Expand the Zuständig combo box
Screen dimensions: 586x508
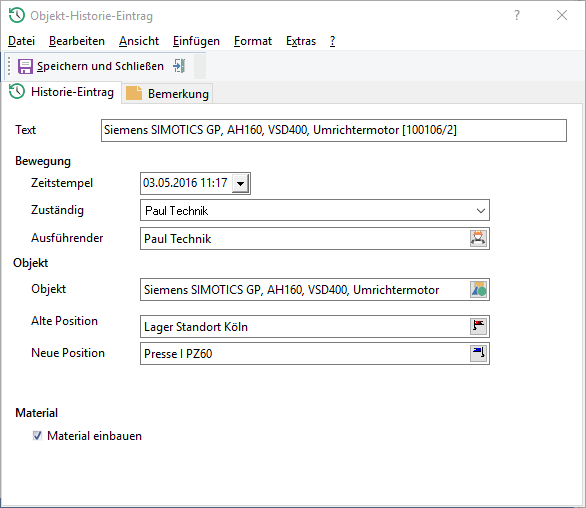click(481, 211)
